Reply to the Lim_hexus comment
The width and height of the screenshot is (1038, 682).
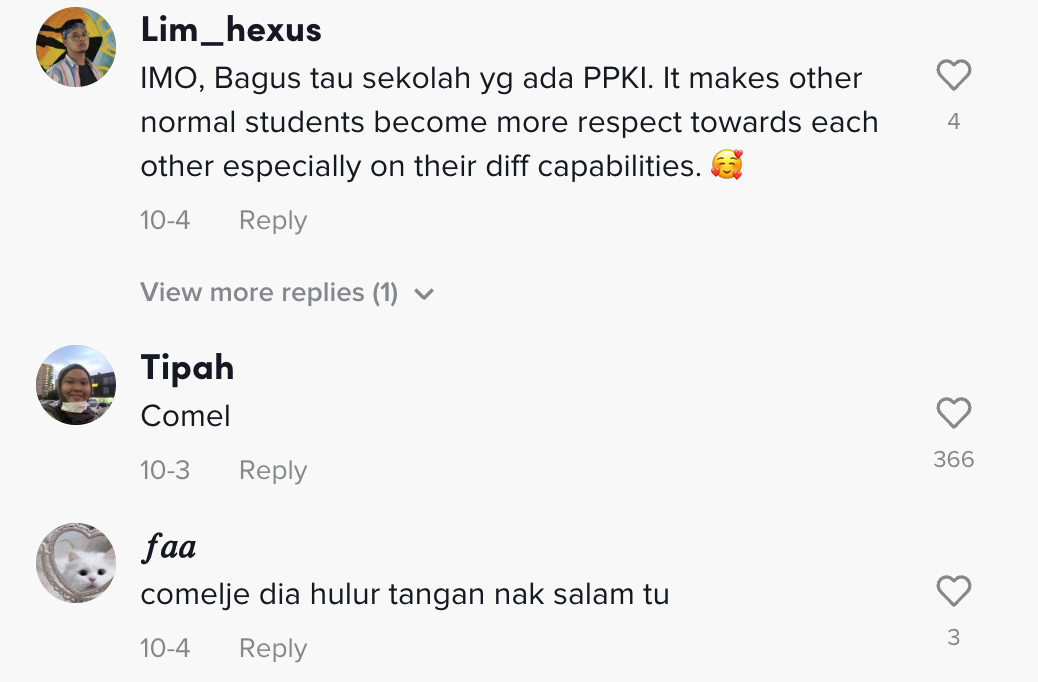272,221
